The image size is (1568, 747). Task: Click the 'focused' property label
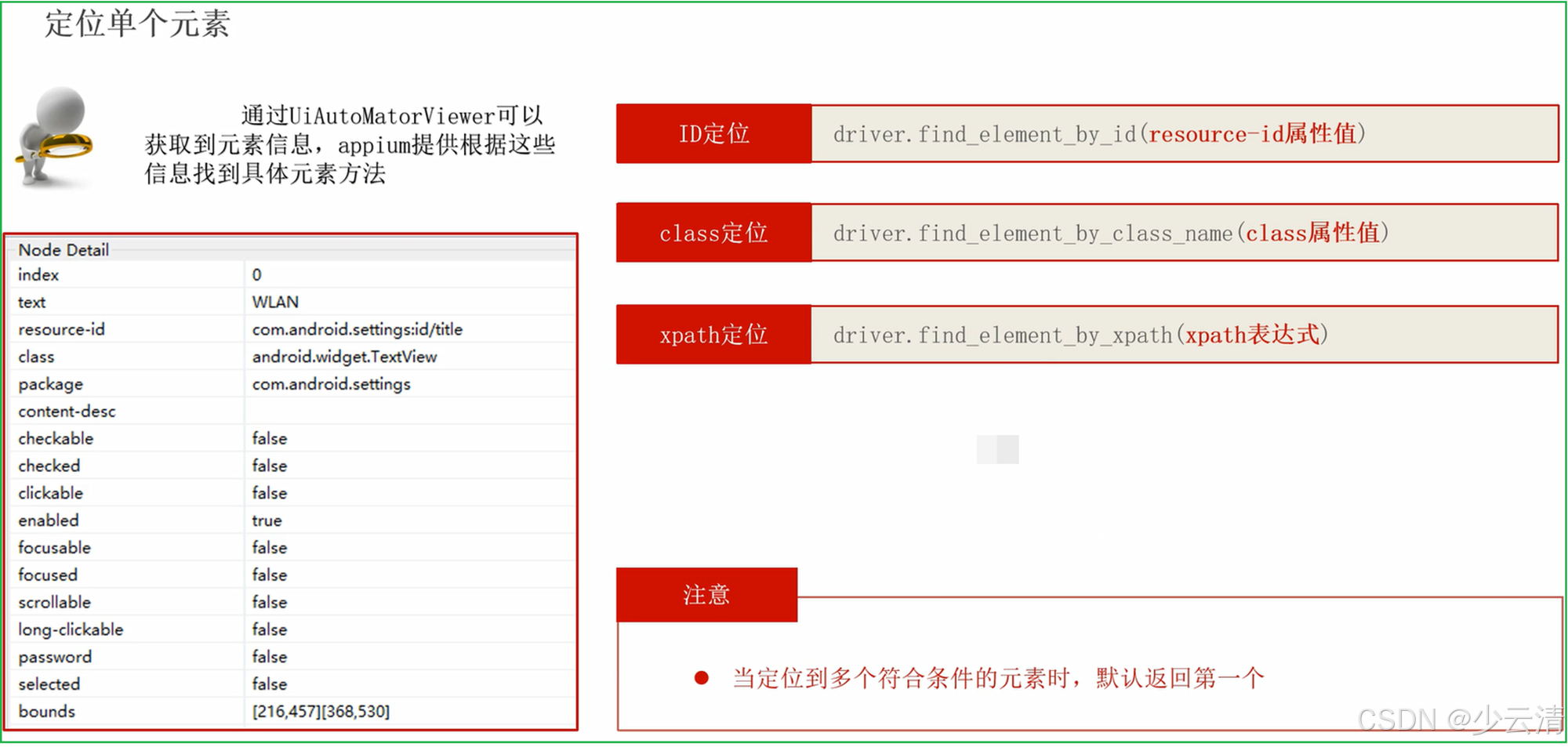click(x=47, y=576)
